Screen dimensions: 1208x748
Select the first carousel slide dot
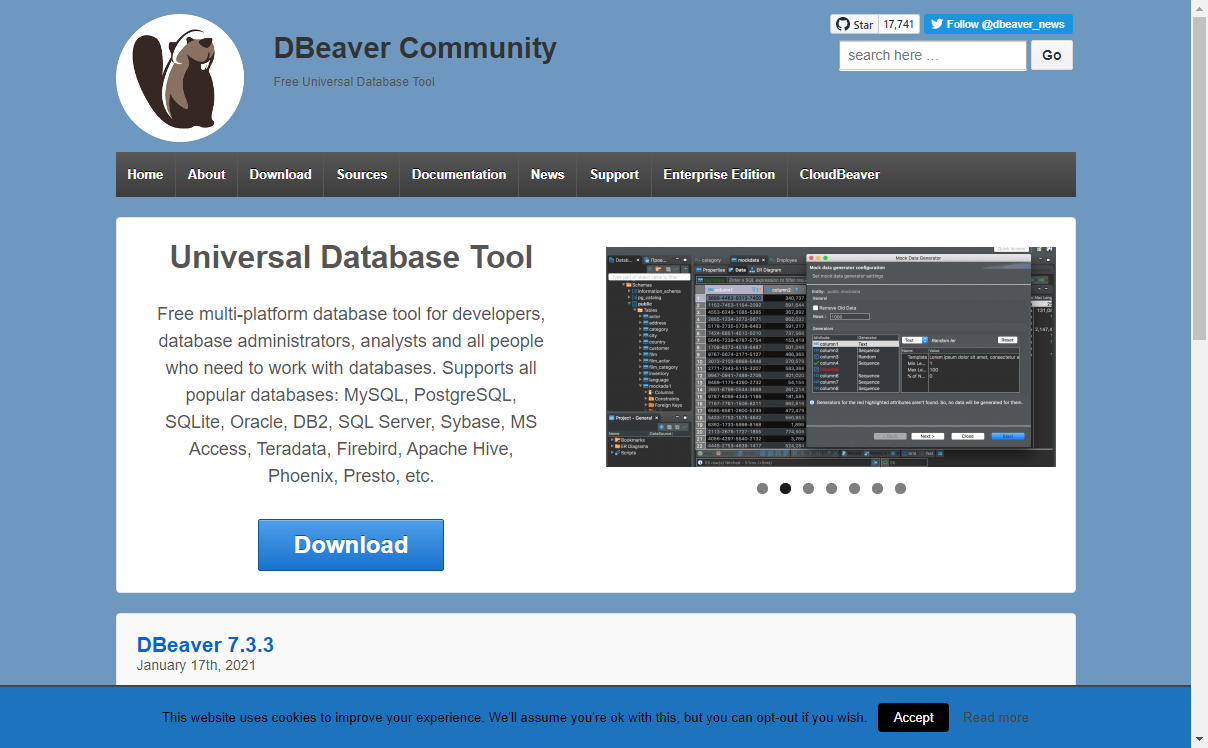[762, 489]
